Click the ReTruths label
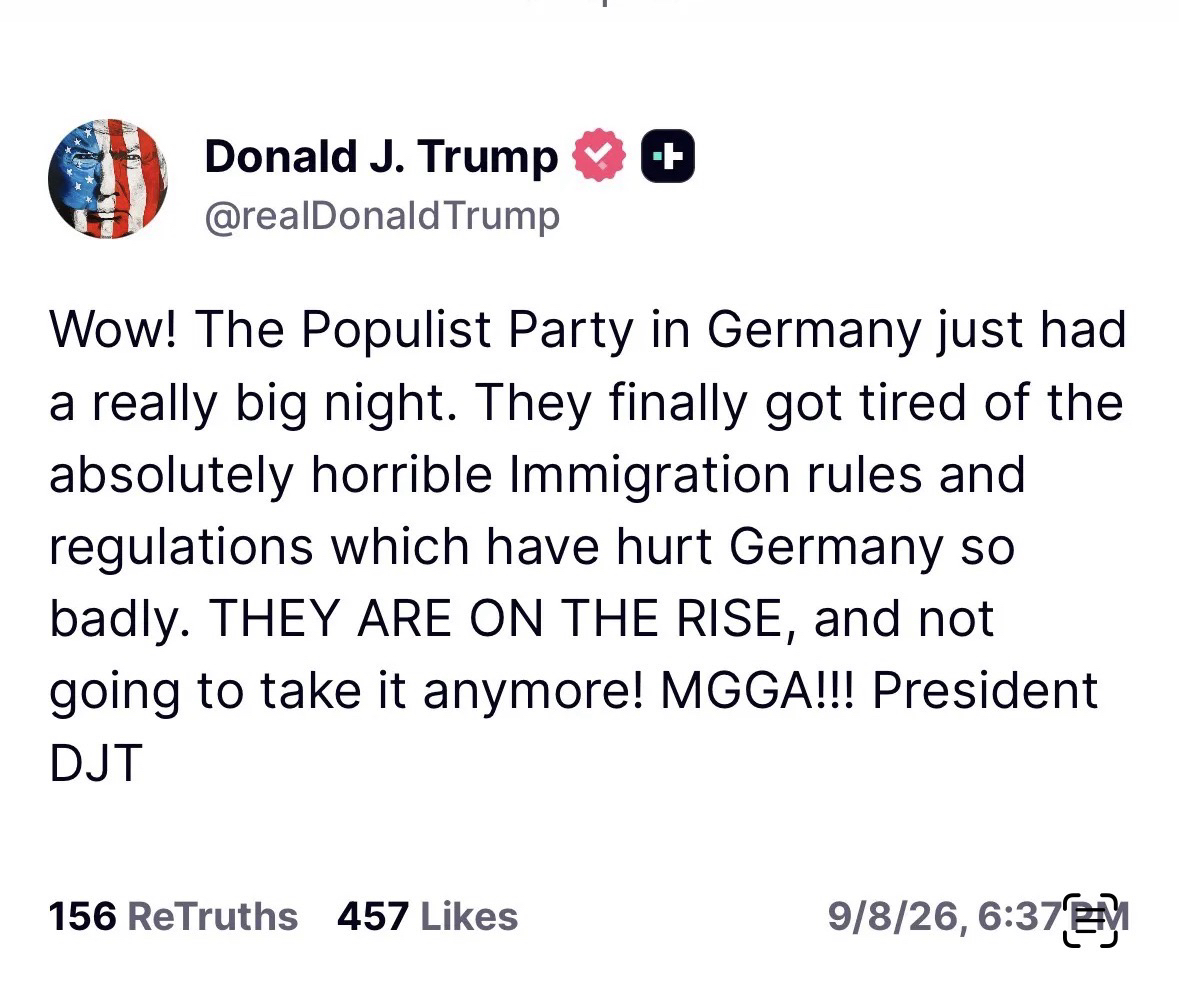 click(x=213, y=917)
